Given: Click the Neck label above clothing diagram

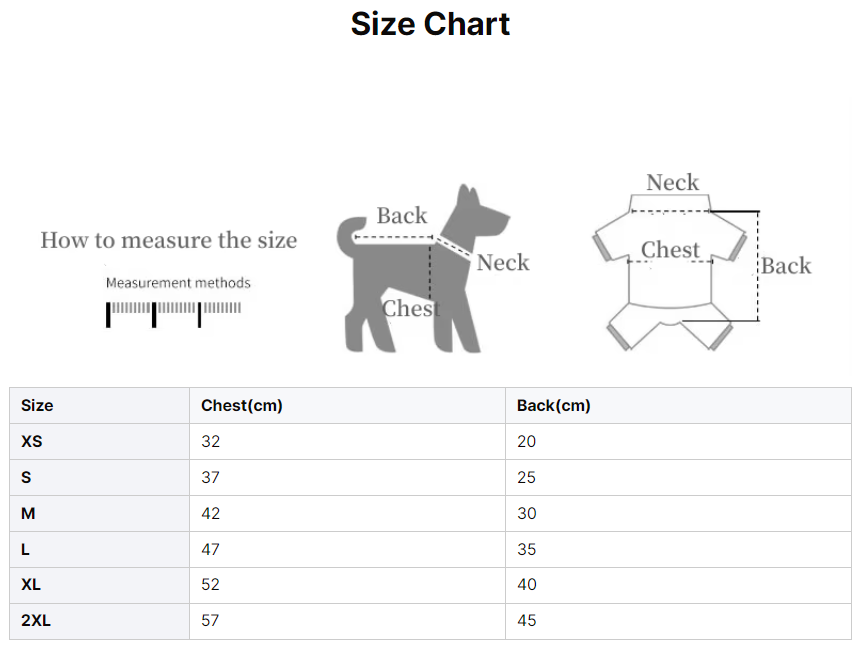Looking at the screenshot, I should [x=672, y=183].
